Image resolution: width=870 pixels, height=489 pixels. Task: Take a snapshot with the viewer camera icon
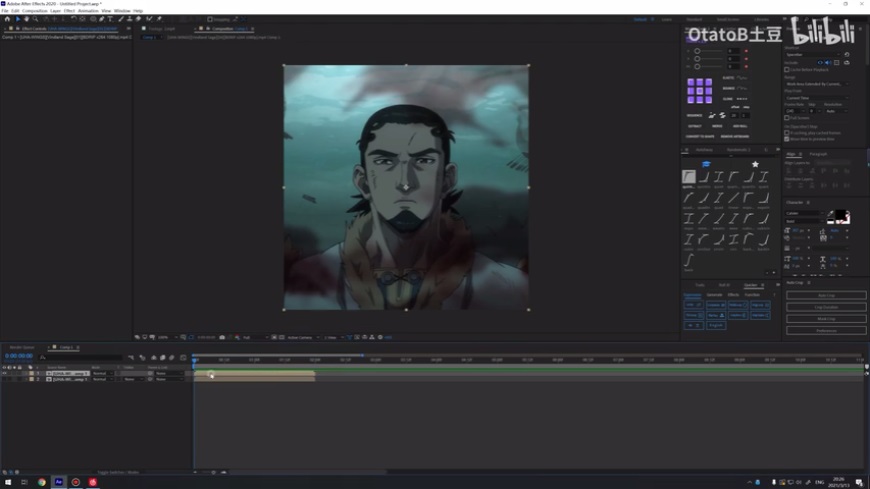(x=222, y=337)
